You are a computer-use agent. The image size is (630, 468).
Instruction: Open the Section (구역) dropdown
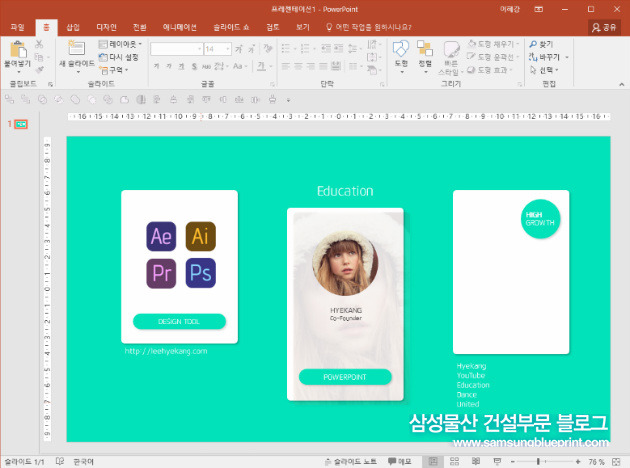[115, 70]
